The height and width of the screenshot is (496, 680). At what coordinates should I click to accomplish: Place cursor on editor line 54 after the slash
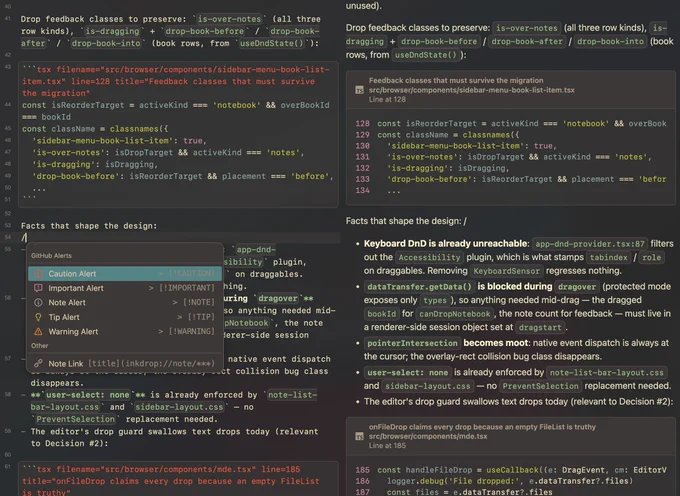pyautogui.click(x=27, y=238)
